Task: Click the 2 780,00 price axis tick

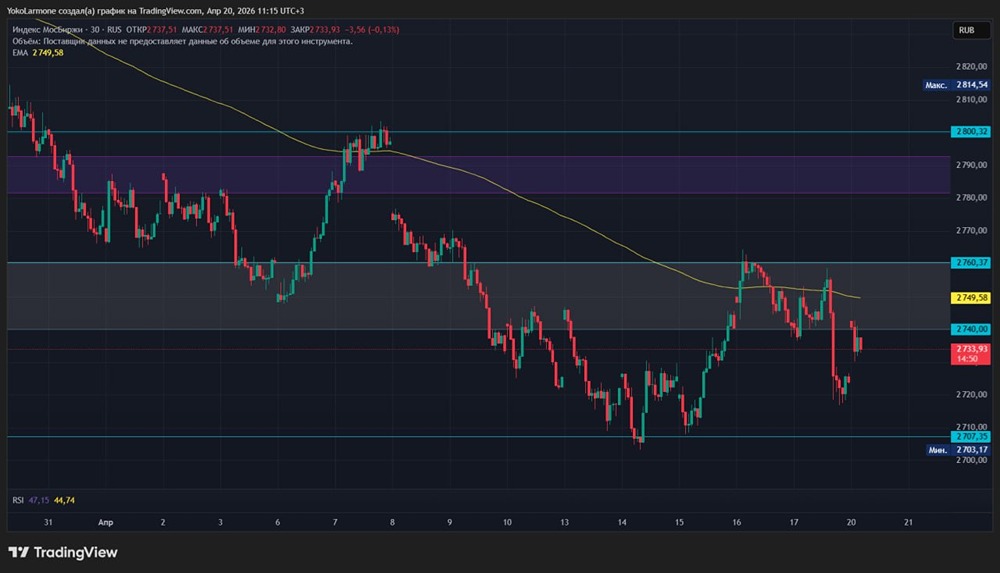Action: pyautogui.click(x=971, y=197)
